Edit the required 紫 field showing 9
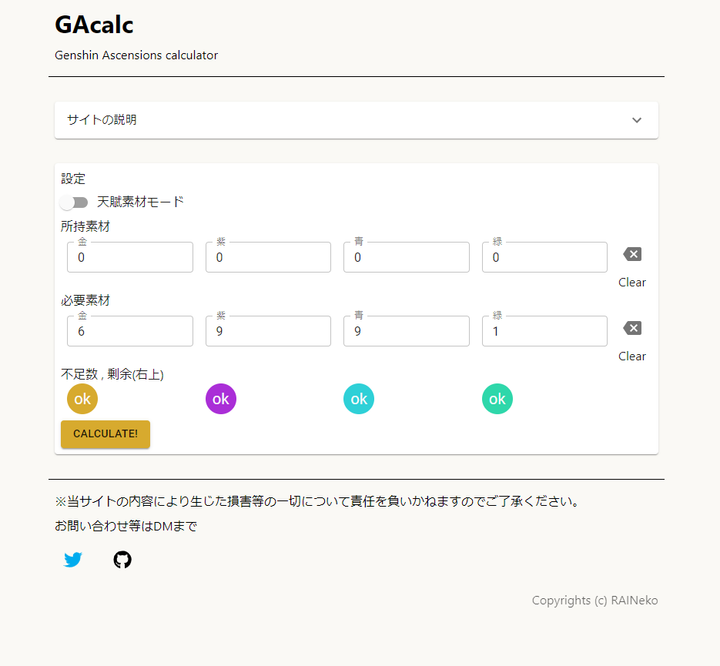 (x=268, y=332)
